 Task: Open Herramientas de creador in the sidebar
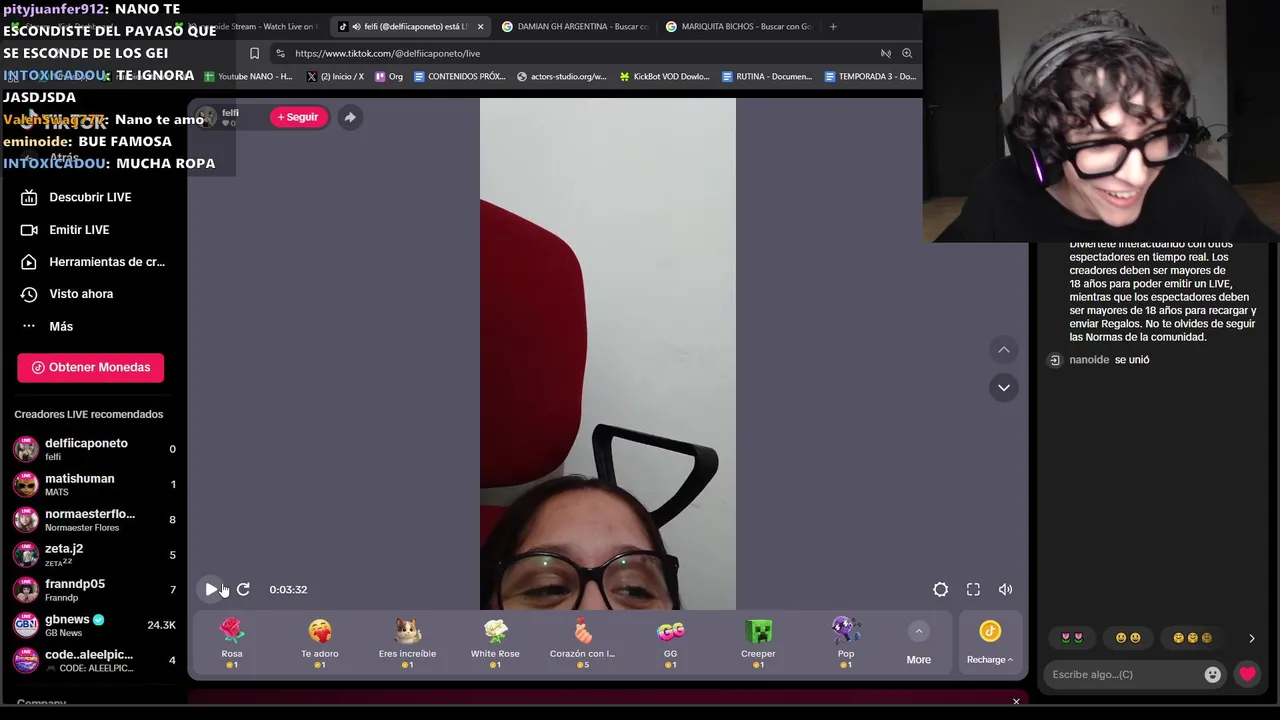pos(95,262)
